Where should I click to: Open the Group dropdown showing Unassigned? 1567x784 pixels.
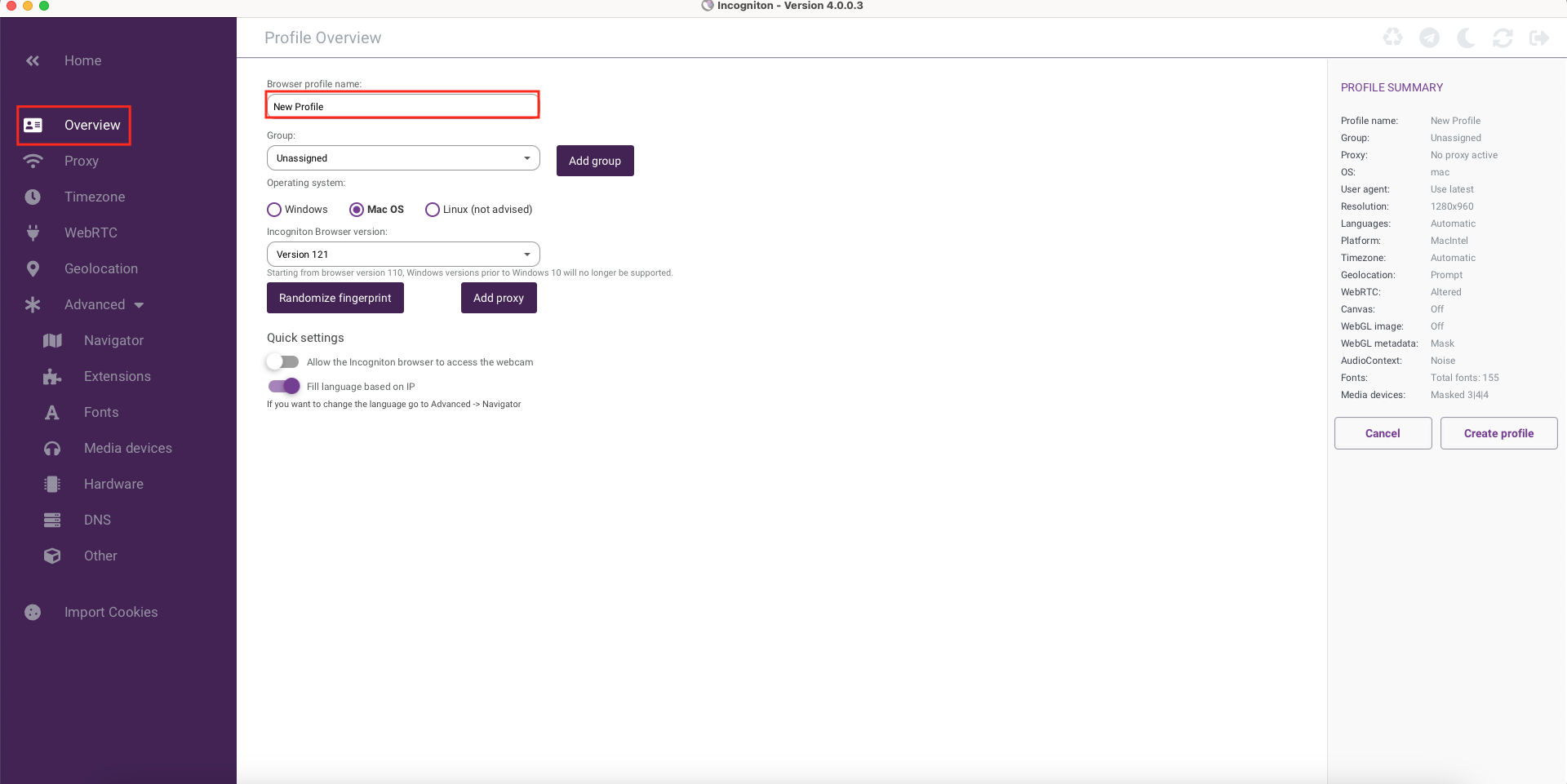(x=403, y=158)
